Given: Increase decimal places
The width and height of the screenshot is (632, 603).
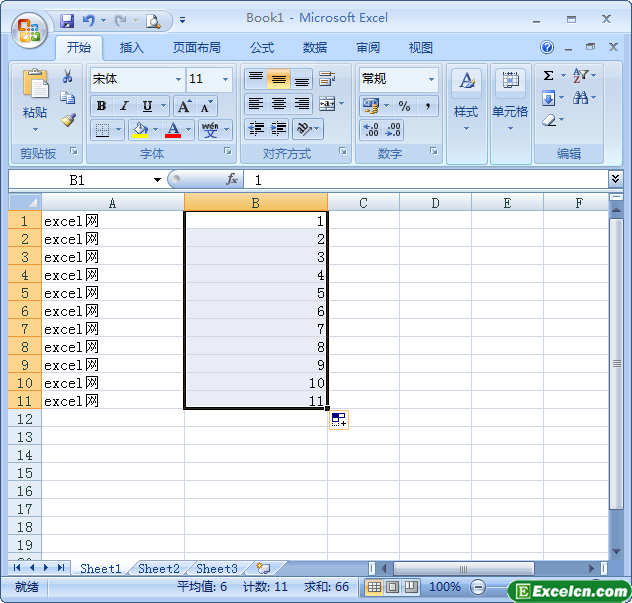Looking at the screenshot, I should coord(371,130).
